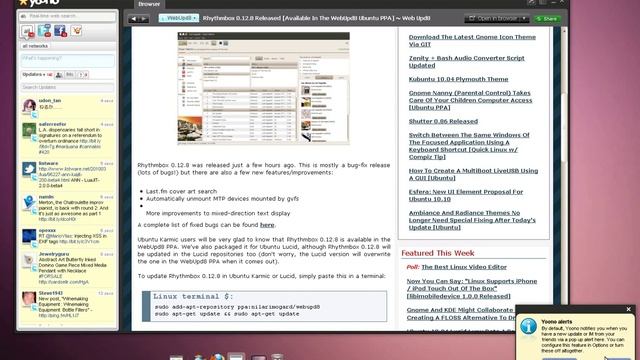Close the Yoono alerts popup
Viewport: 640px width, 360px height.
(629, 309)
